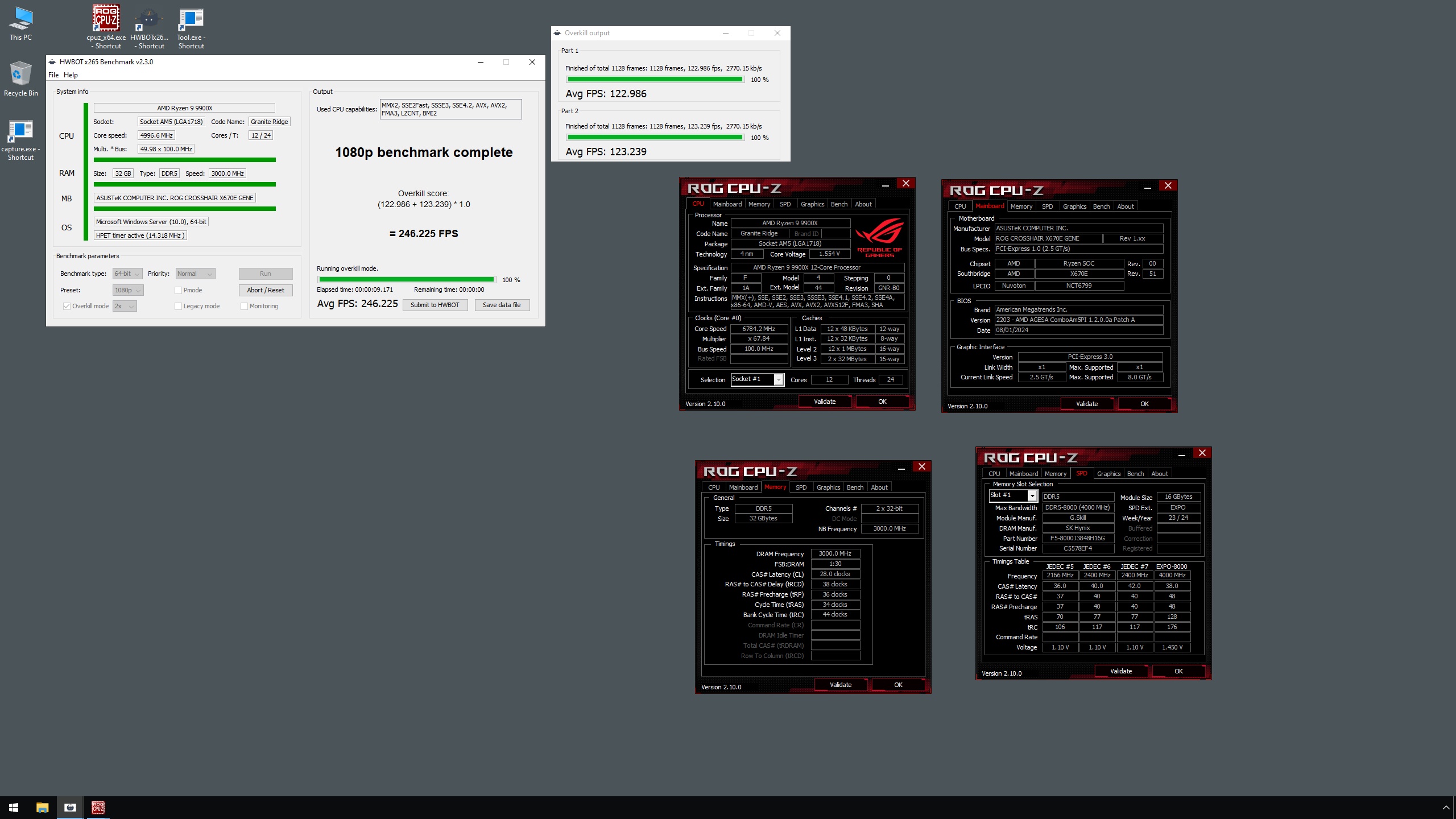Image resolution: width=1456 pixels, height=819 pixels.
Task: Launch cpuz_x64.exe shortcut on desktop
Action: (106, 27)
